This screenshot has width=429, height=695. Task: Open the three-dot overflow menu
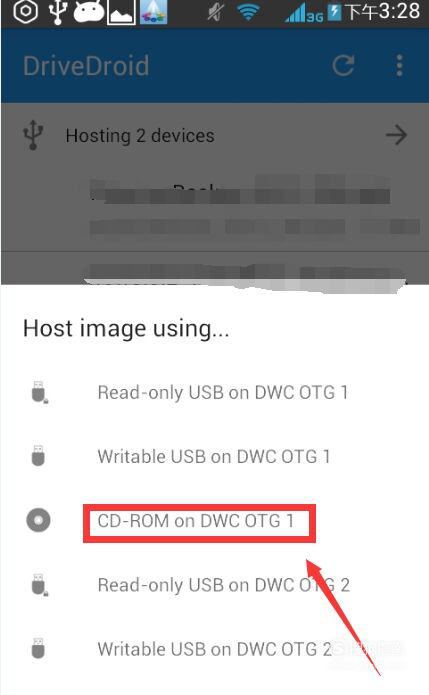tap(399, 66)
